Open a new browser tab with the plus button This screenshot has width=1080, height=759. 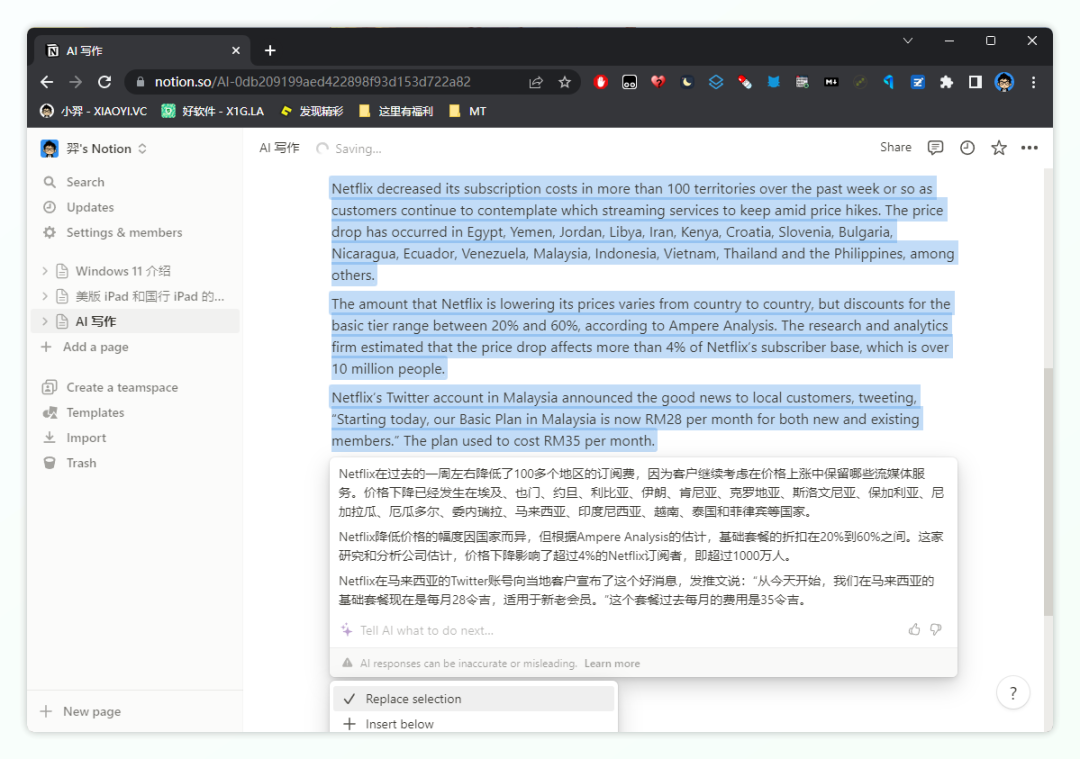click(x=270, y=50)
